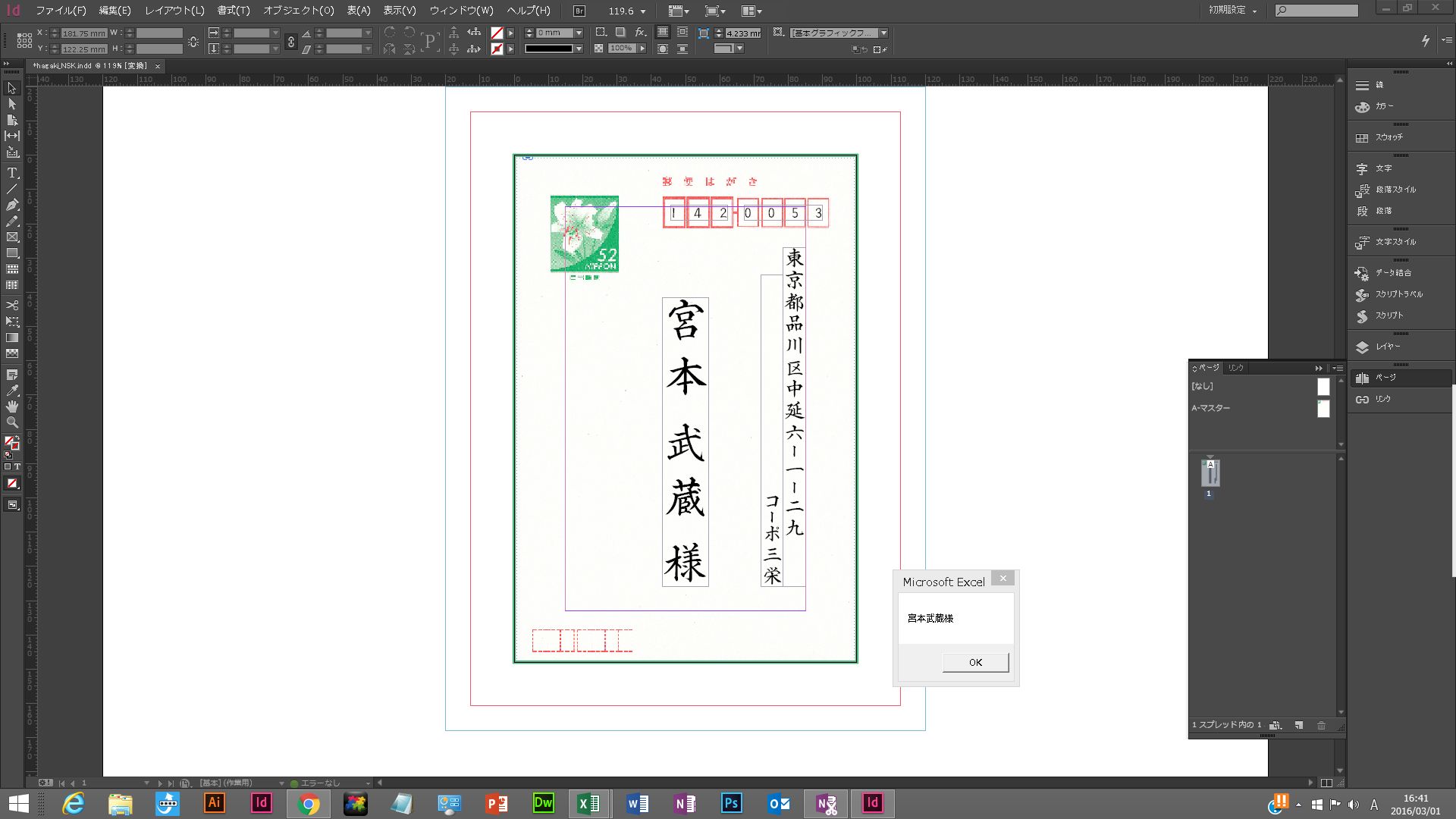Open 初期設定 workspace dropdown
The width and height of the screenshot is (1456, 819).
click(x=1232, y=11)
